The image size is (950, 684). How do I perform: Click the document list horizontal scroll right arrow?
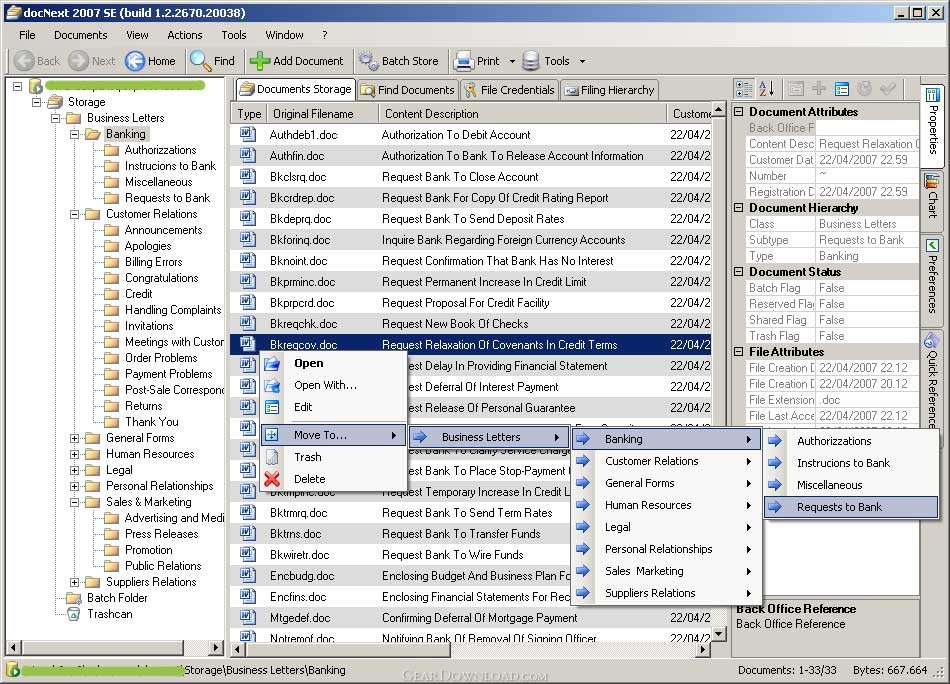tap(703, 649)
